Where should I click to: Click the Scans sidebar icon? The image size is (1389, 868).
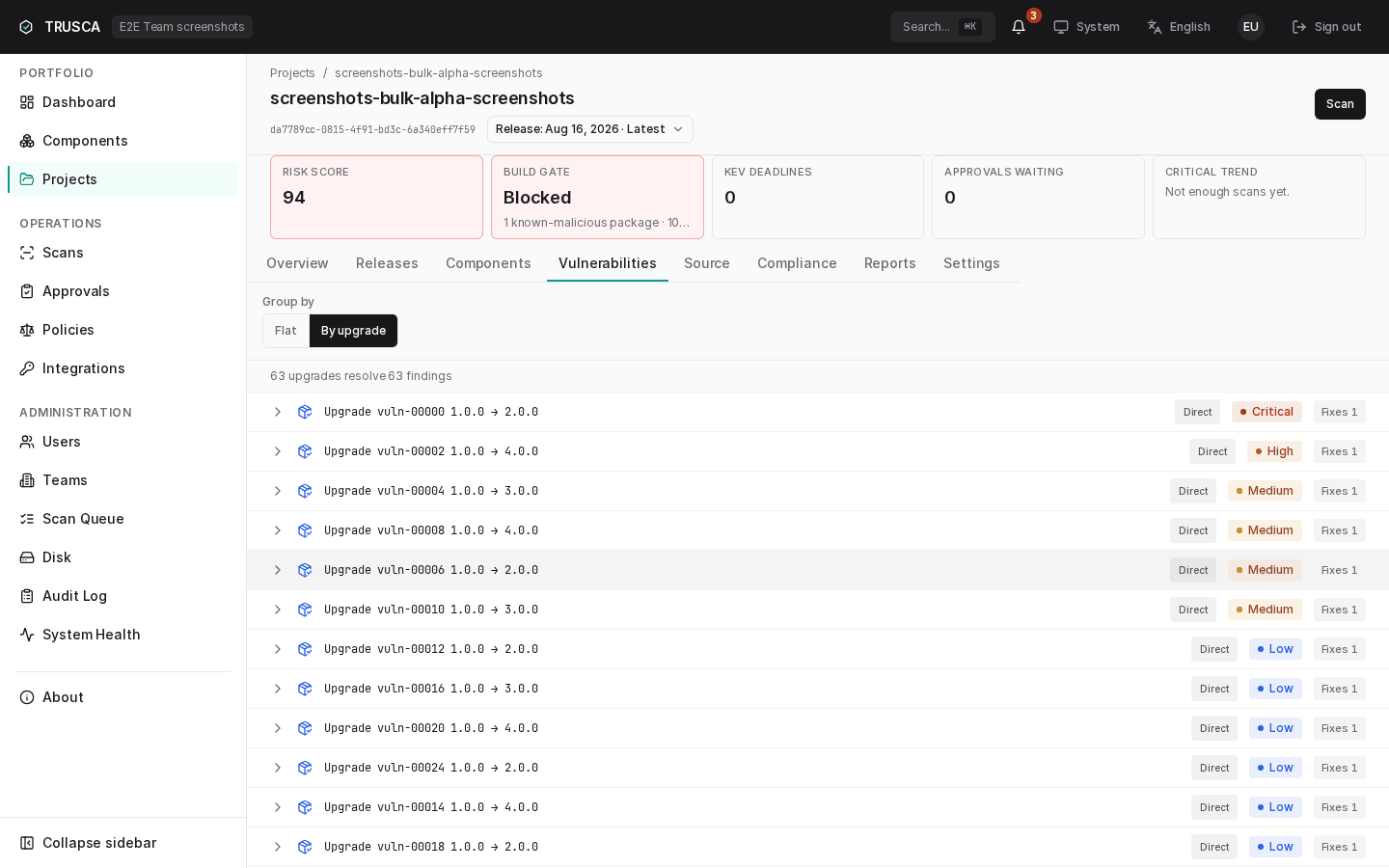tap(27, 253)
